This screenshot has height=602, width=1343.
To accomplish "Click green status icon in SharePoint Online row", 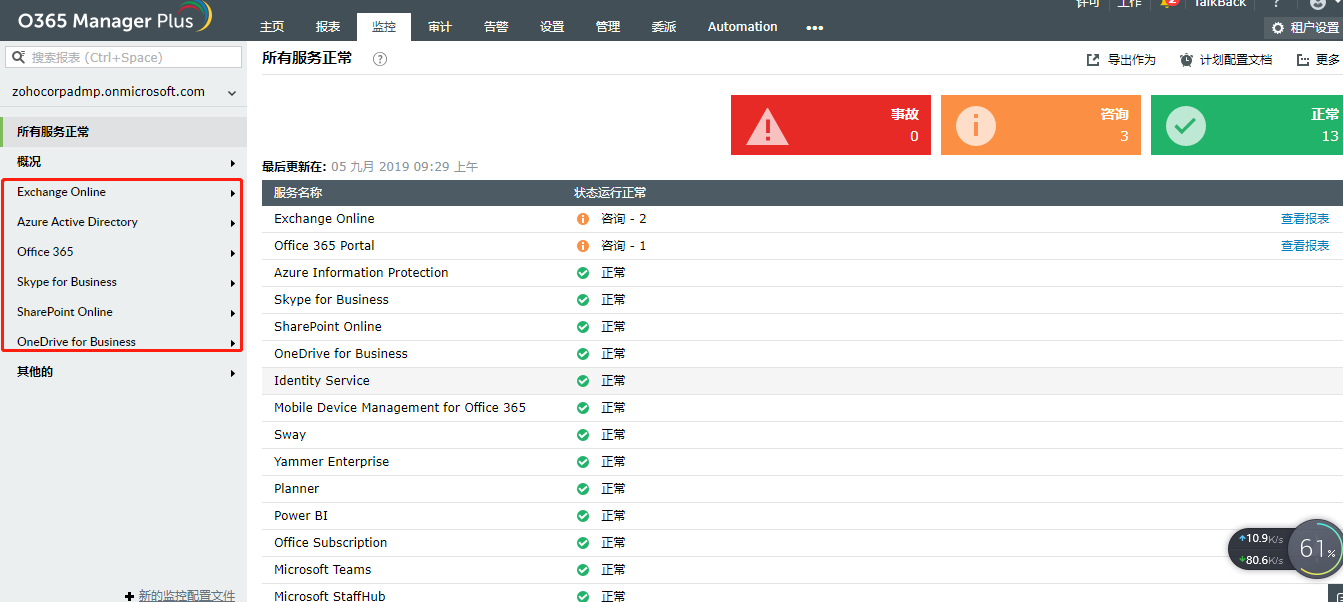I will 583,327.
